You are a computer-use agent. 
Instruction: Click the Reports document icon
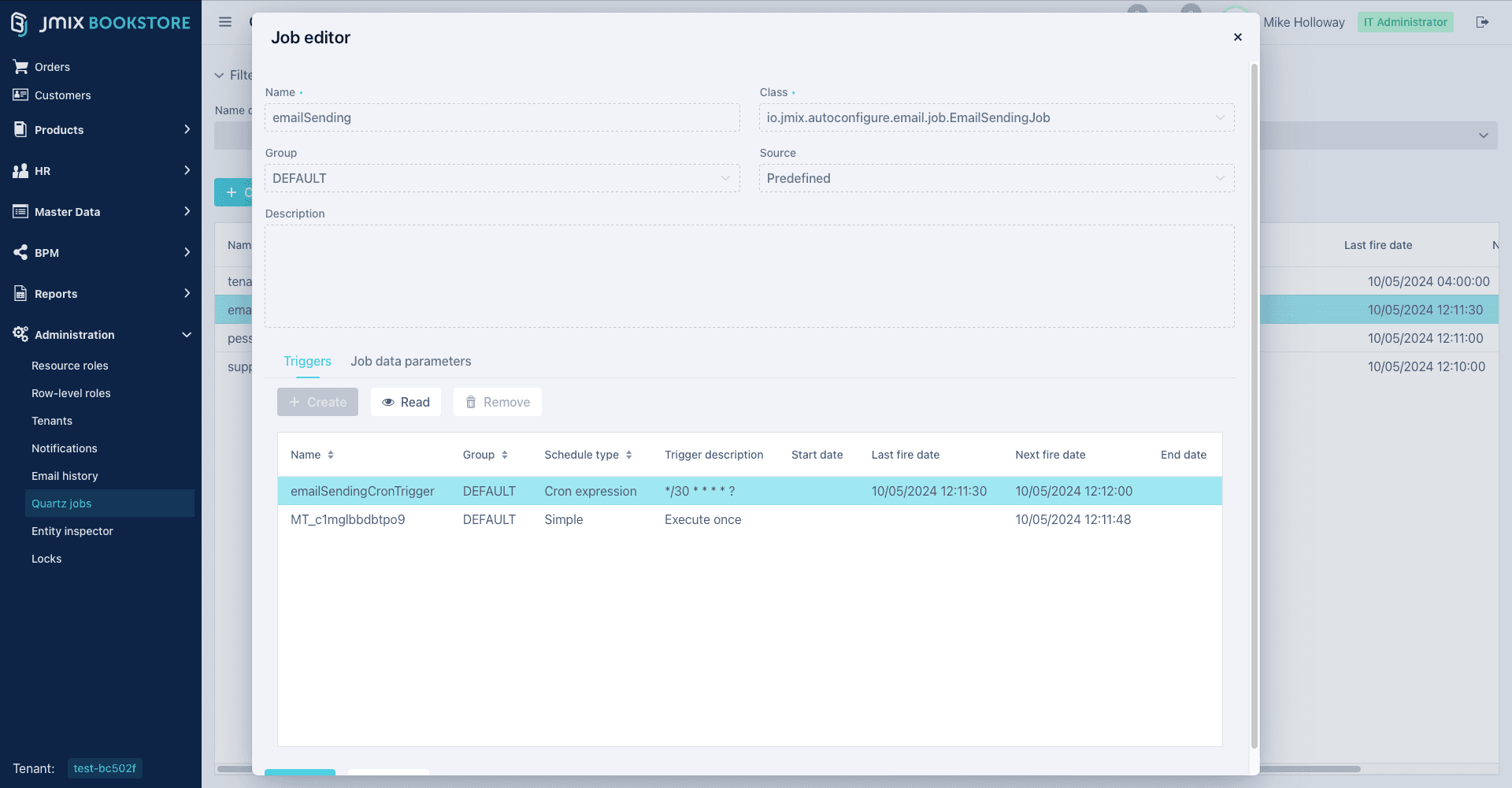pos(20,294)
